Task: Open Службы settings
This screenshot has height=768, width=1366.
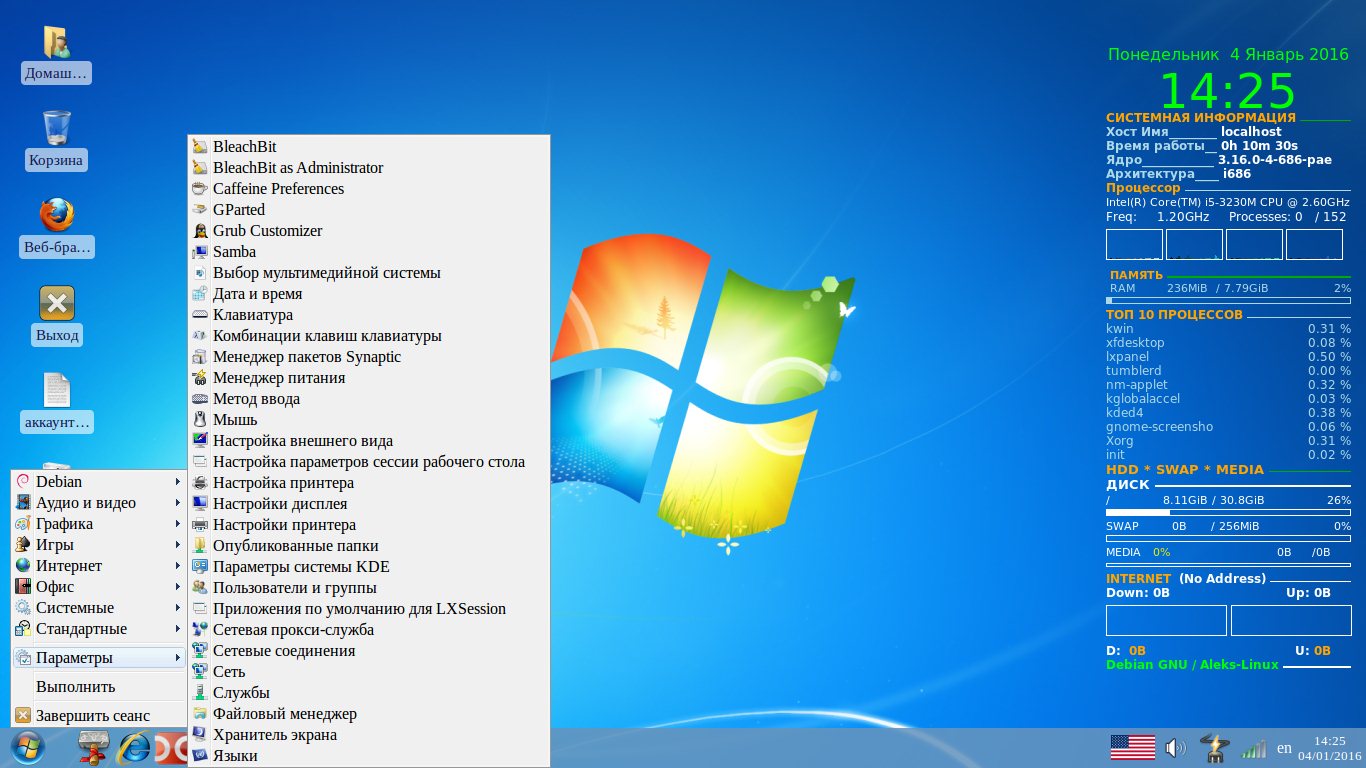Action: pyautogui.click(x=369, y=692)
